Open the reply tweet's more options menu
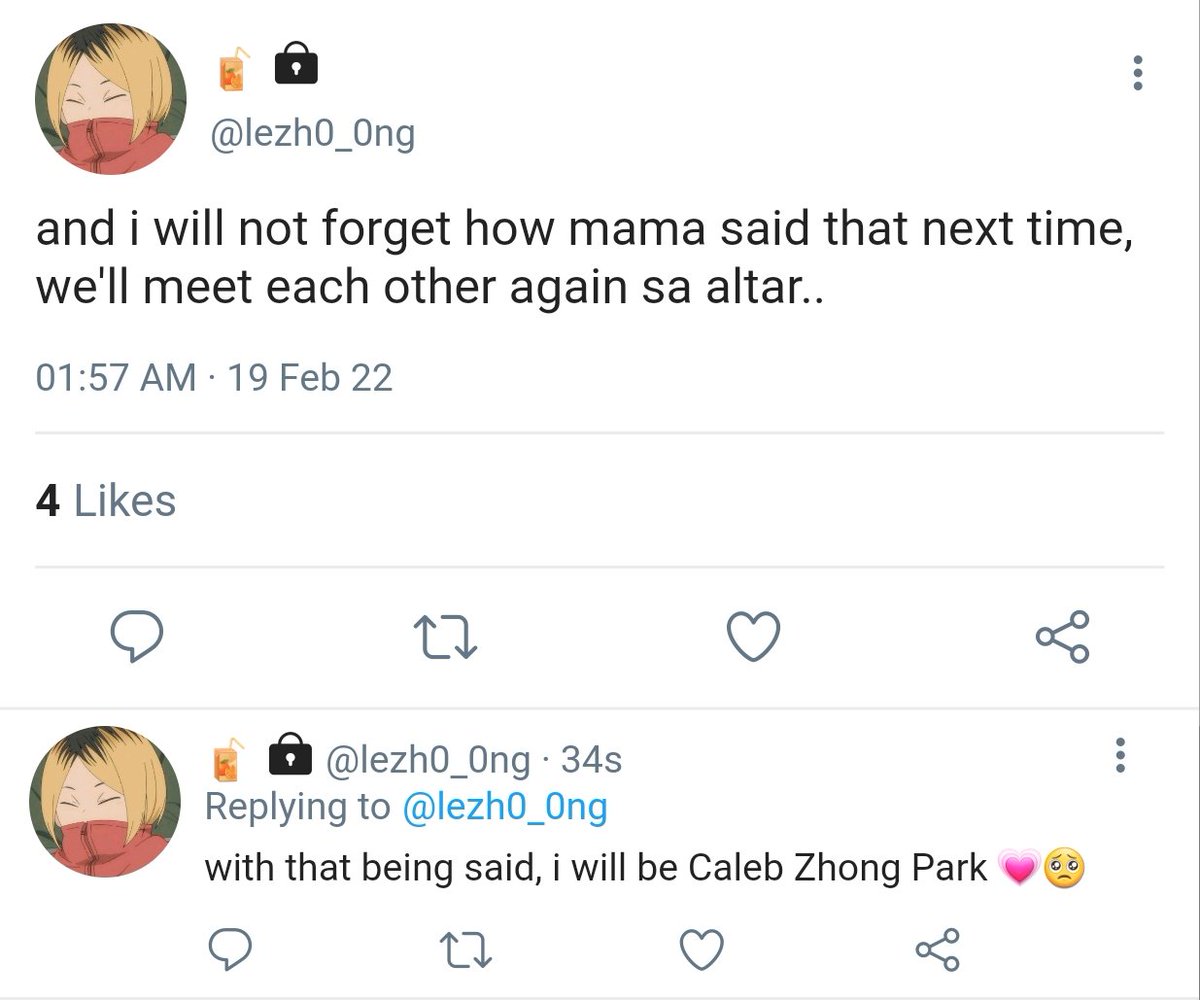 coord(1120,755)
